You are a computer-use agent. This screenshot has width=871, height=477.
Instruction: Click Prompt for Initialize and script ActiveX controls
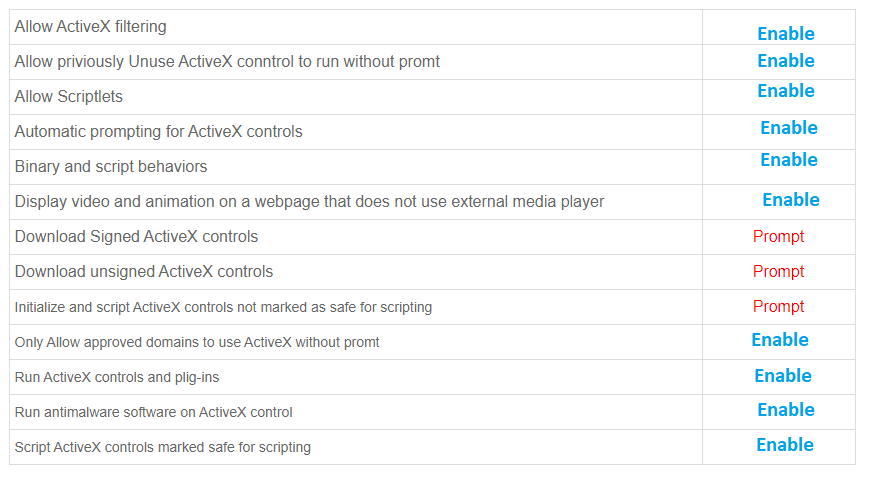[778, 307]
